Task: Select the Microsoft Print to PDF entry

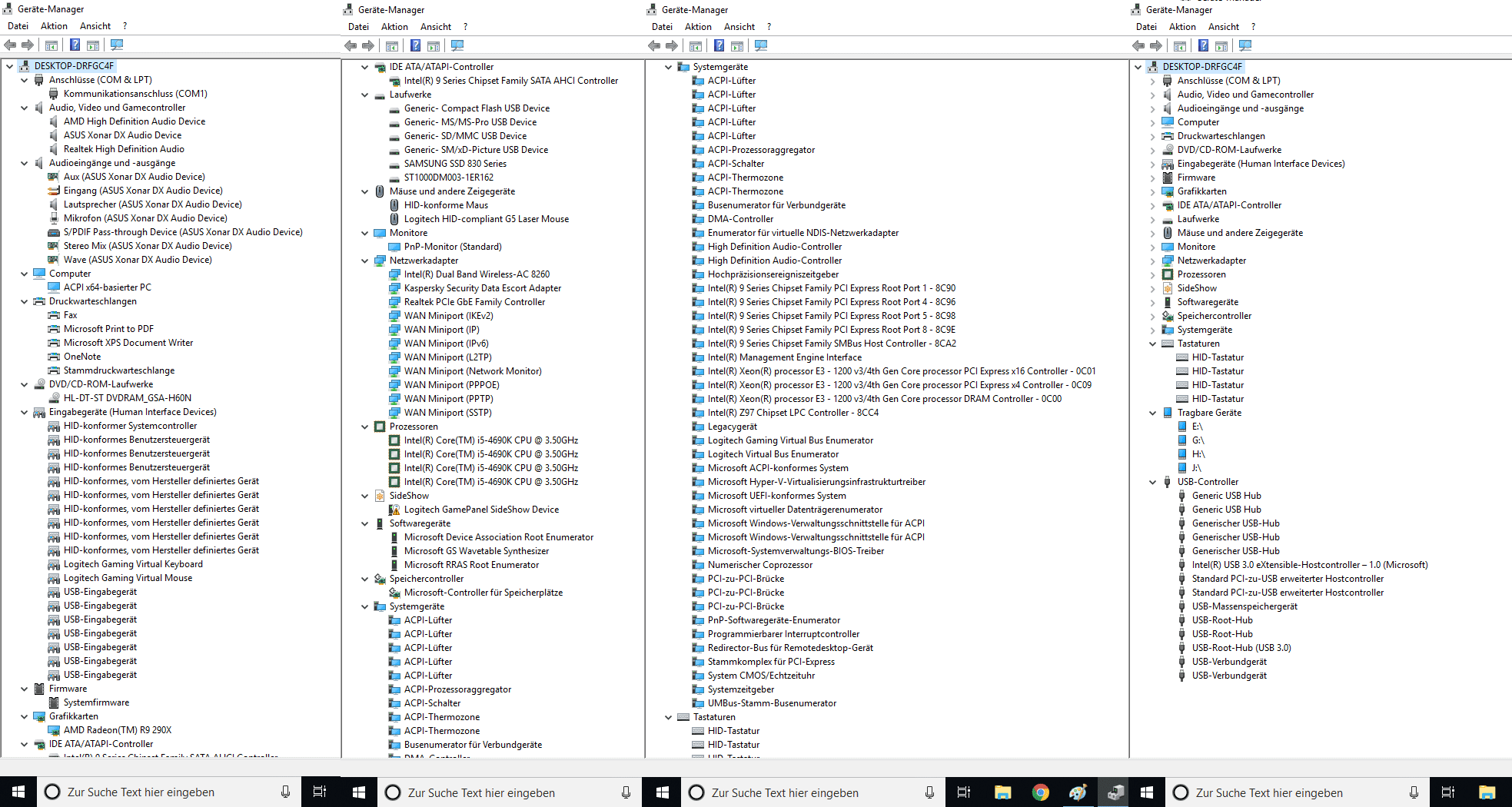Action: point(108,329)
